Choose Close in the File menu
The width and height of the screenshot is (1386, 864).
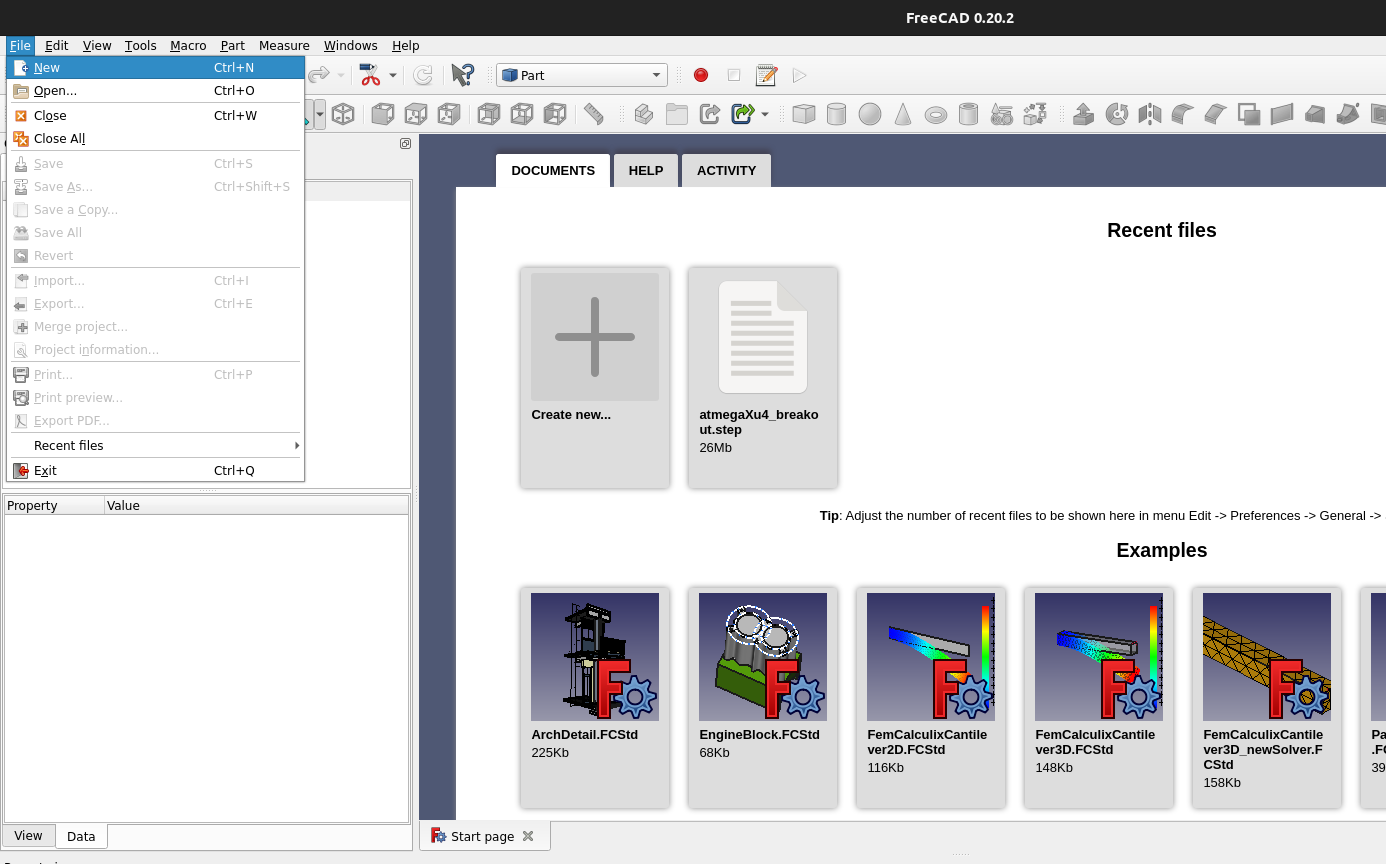click(155, 116)
